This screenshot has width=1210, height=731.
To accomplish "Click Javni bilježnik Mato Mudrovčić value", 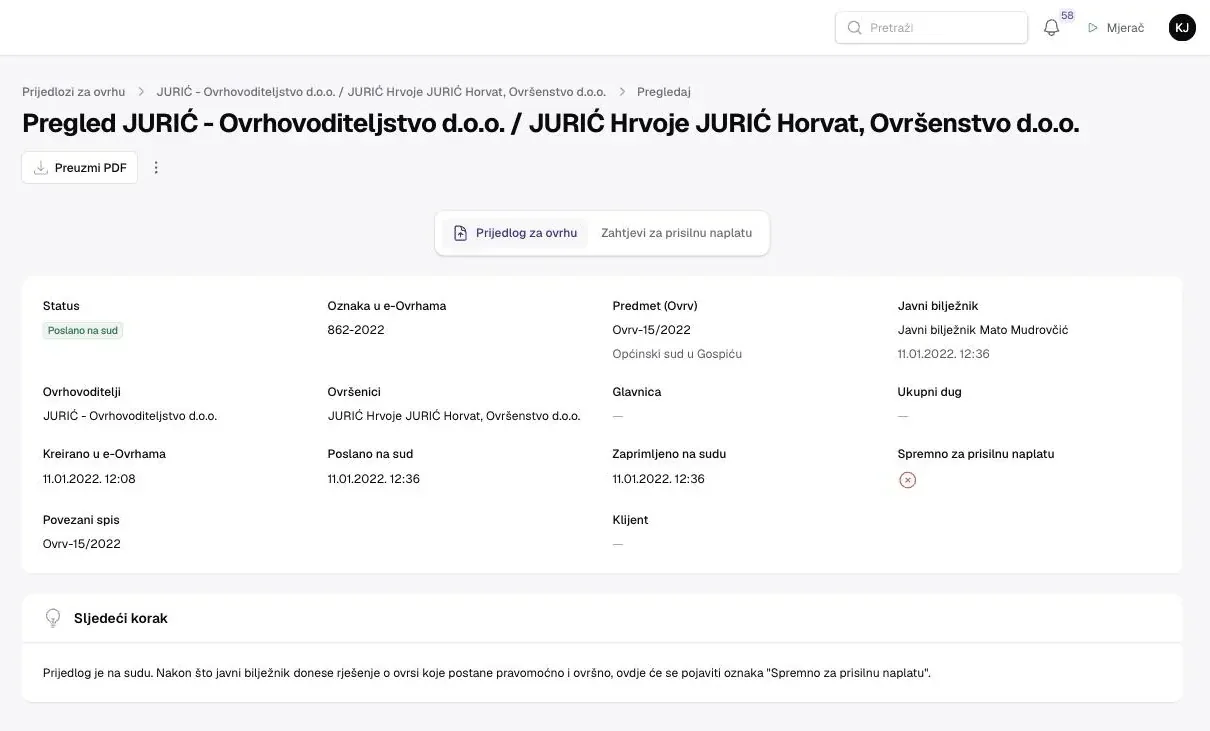I will coord(983,330).
